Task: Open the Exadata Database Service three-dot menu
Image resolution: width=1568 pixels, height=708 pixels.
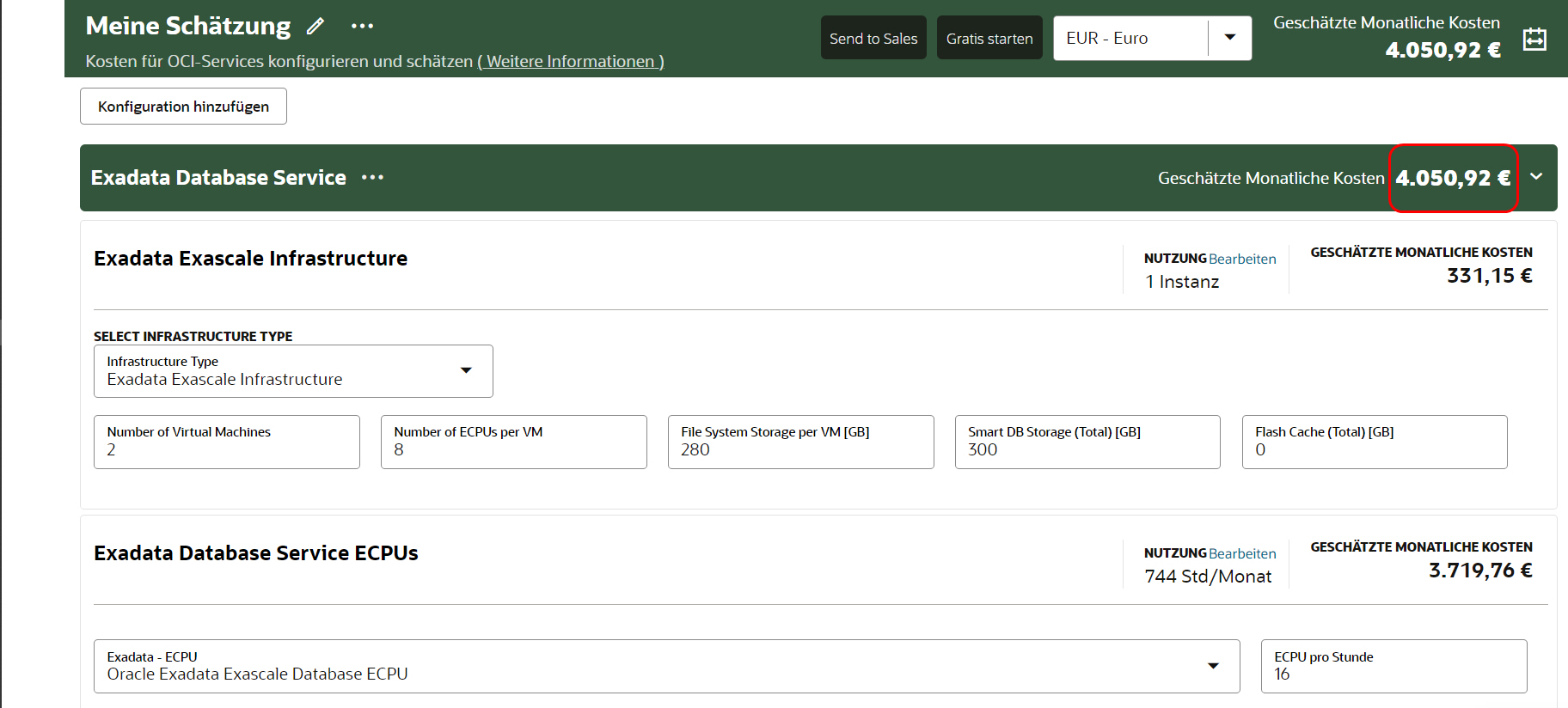Action: click(x=372, y=178)
